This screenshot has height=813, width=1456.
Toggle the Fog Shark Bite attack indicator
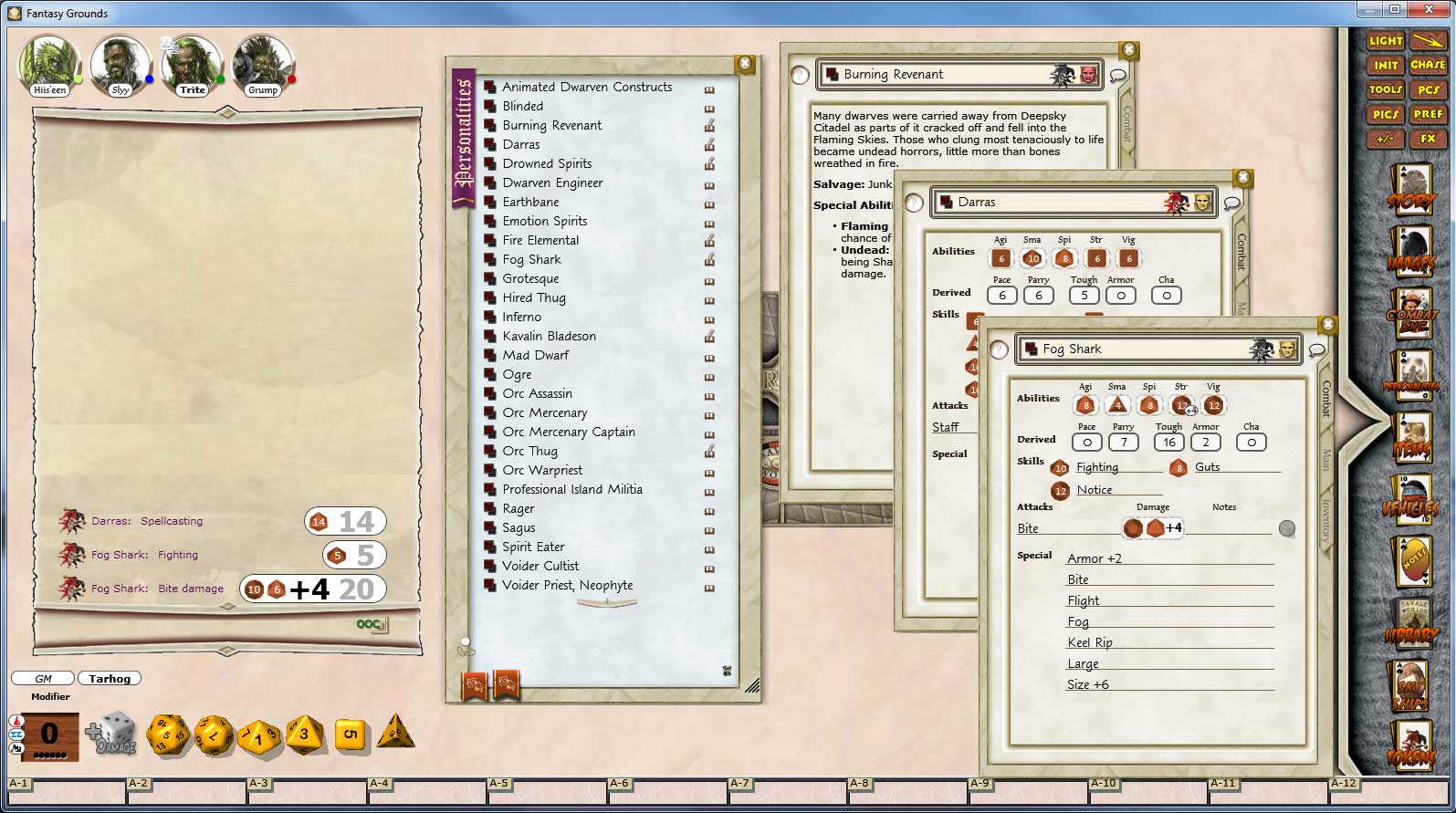click(x=1287, y=528)
